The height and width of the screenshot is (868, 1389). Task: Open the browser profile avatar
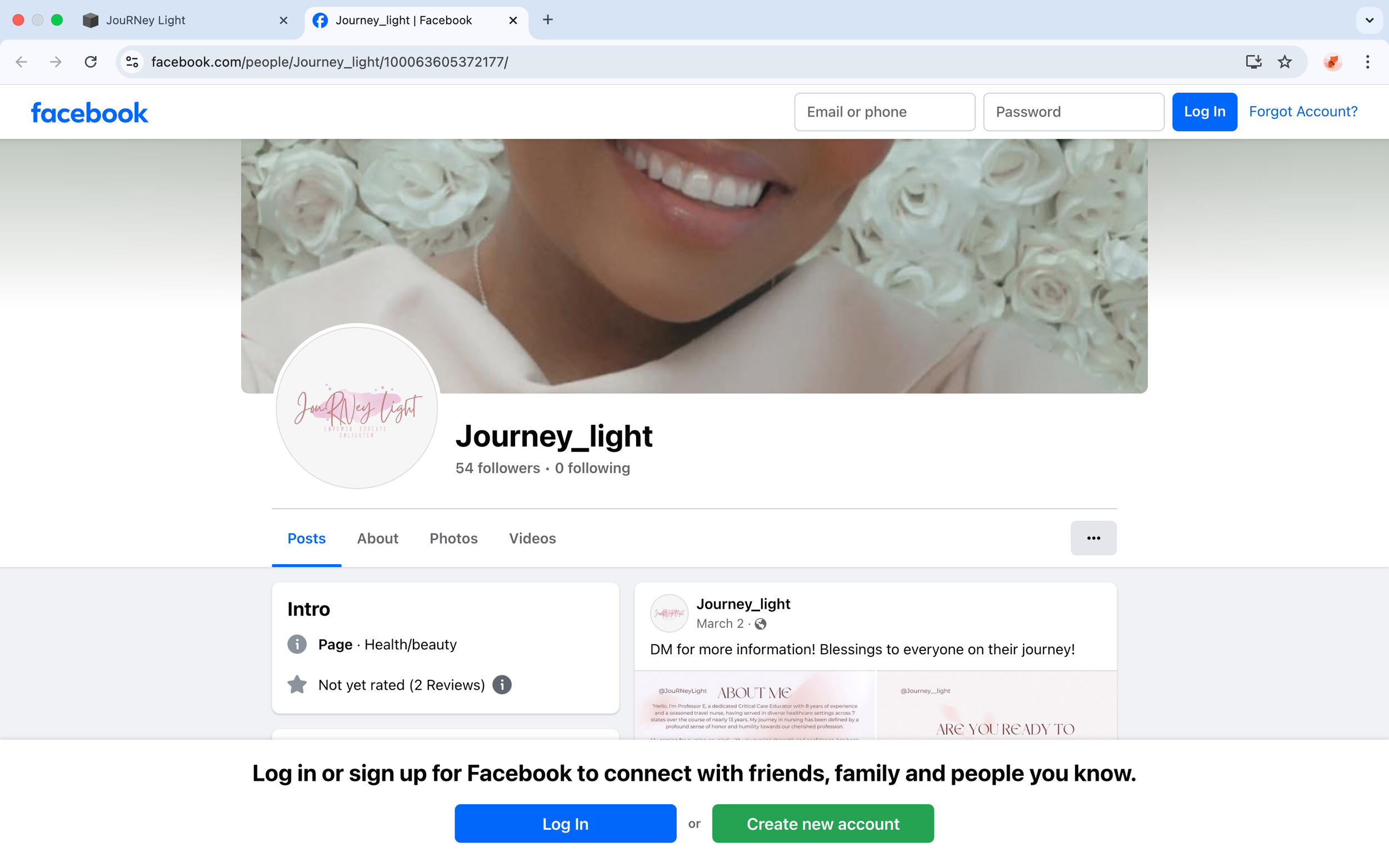point(1332,62)
